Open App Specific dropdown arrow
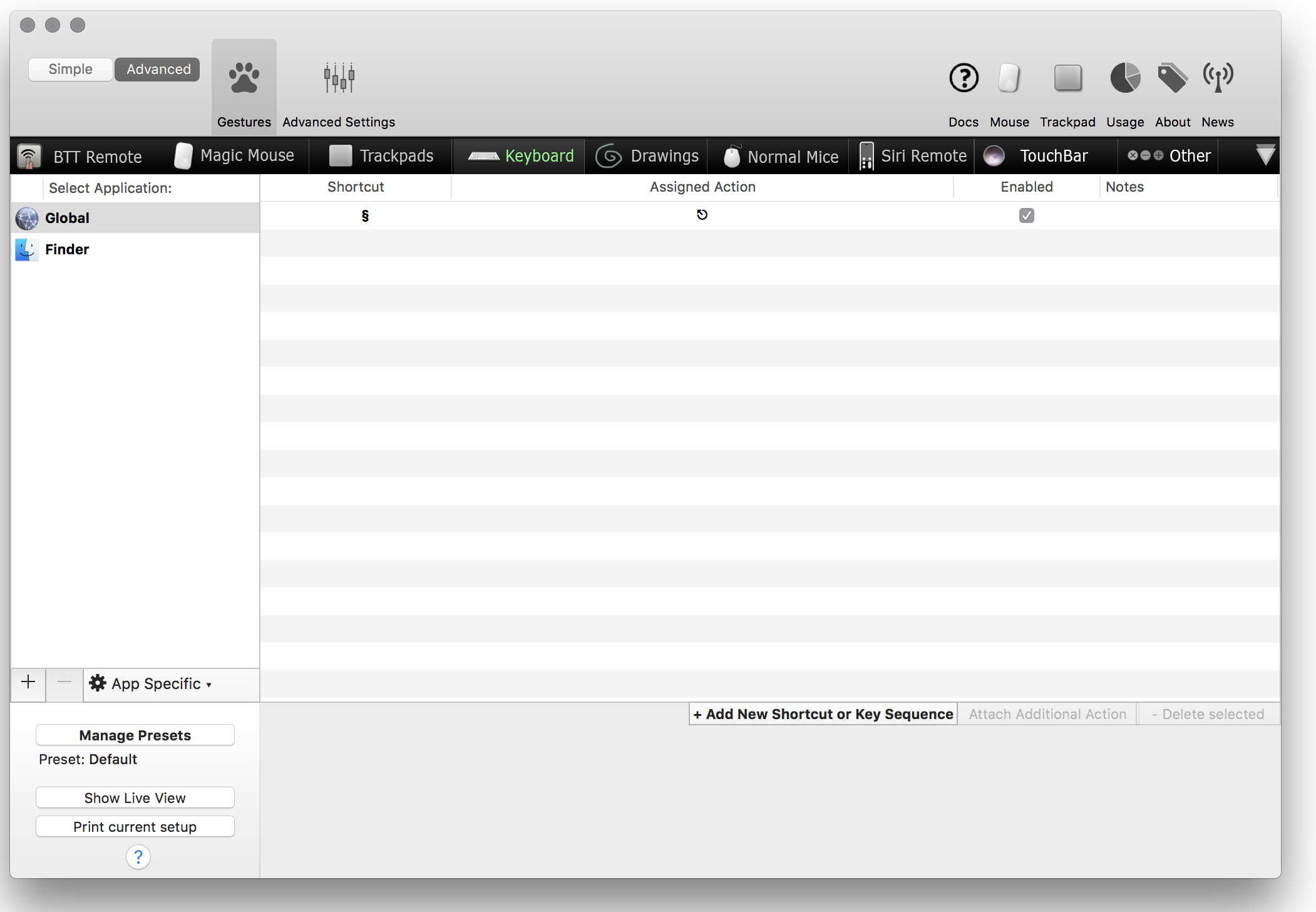1316x912 pixels. (x=208, y=685)
